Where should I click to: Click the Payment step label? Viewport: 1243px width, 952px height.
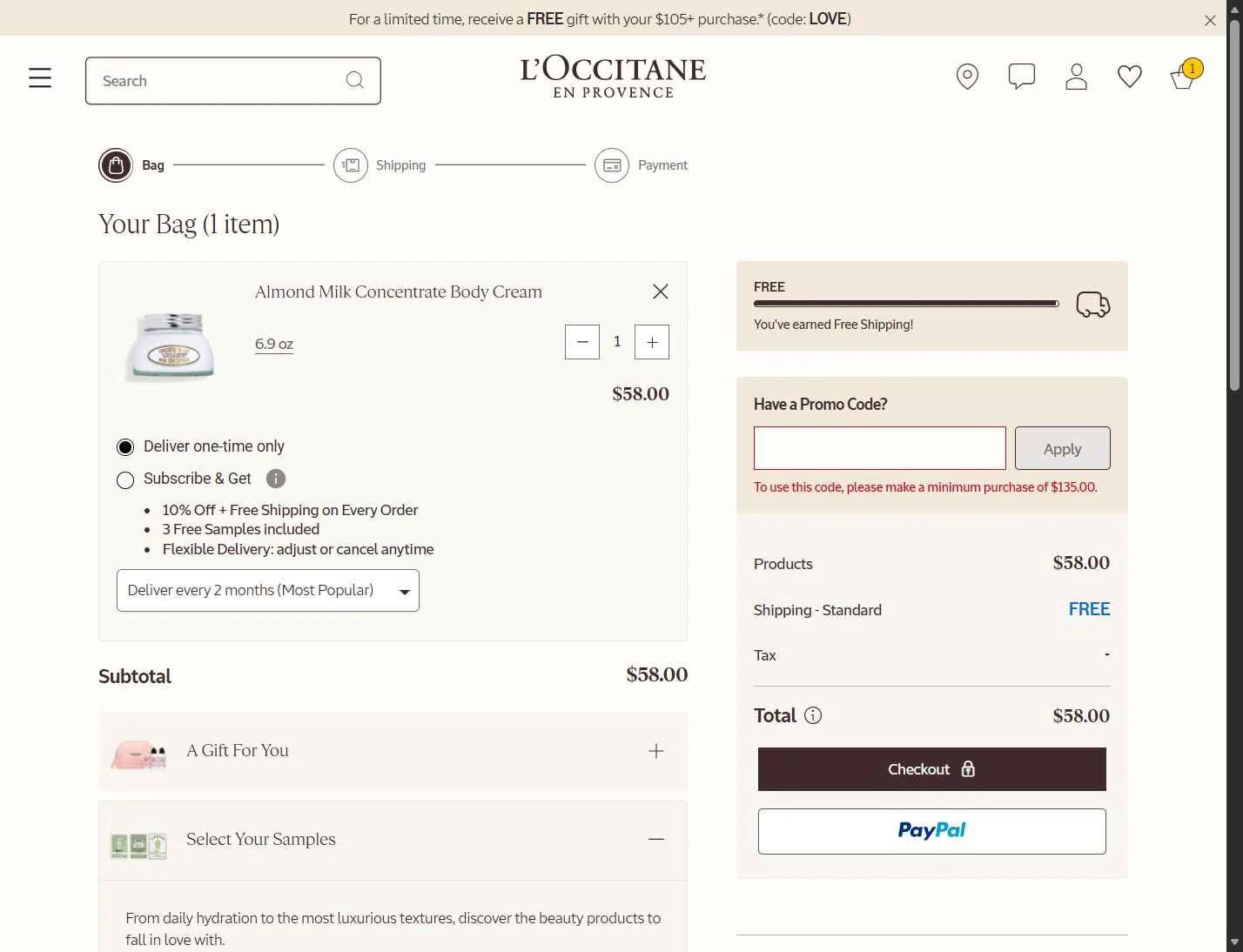point(663,165)
